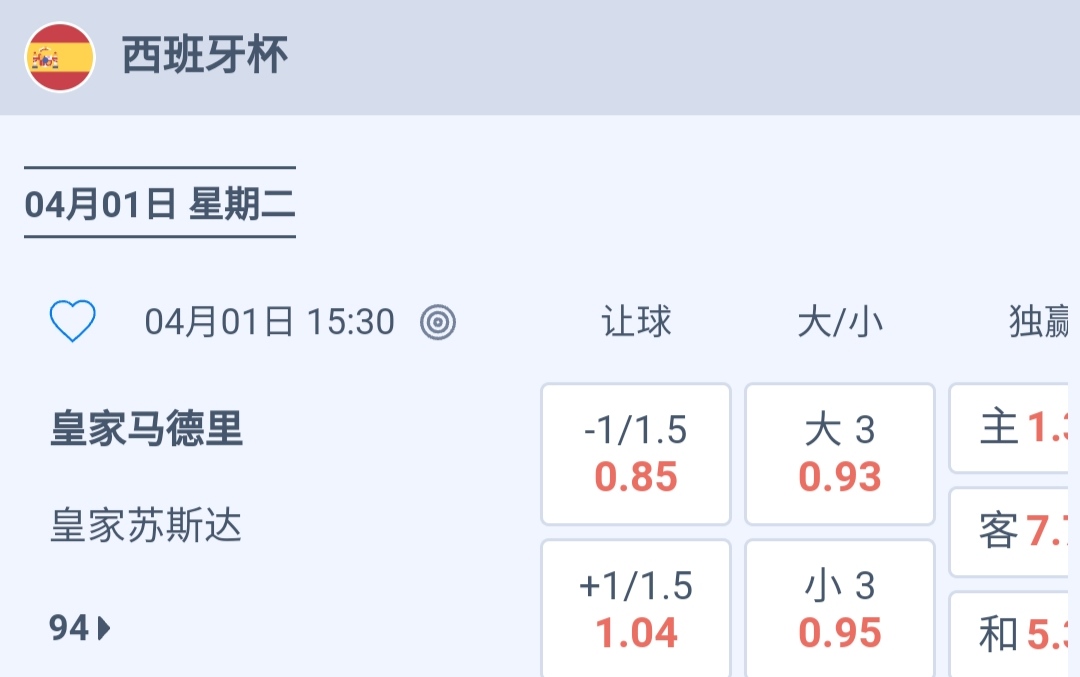The width and height of the screenshot is (1080, 677).
Task: Expand the 94 more markets arrow
Action: click(x=105, y=629)
